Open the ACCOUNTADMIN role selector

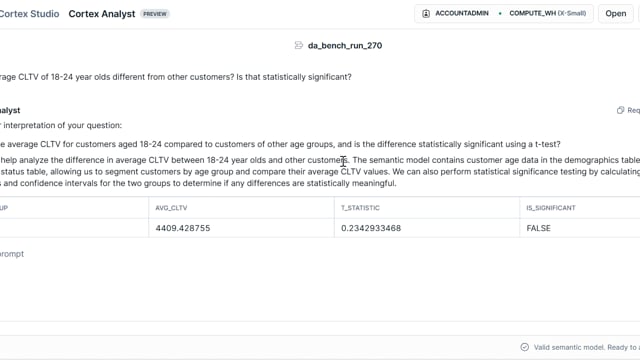(456, 13)
